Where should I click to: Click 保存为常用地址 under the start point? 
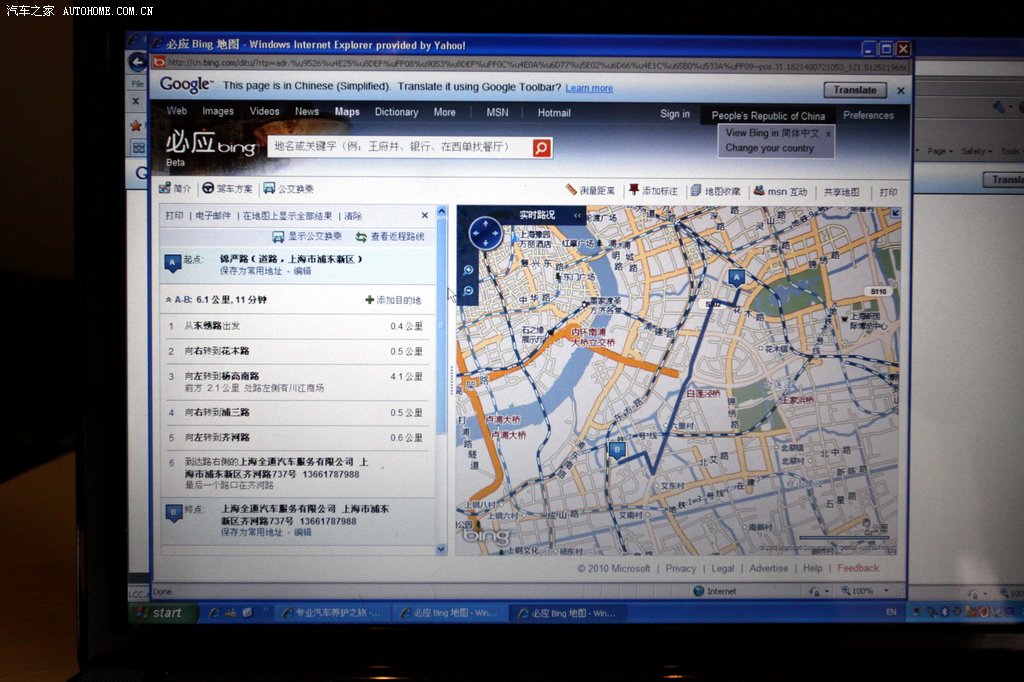251,271
